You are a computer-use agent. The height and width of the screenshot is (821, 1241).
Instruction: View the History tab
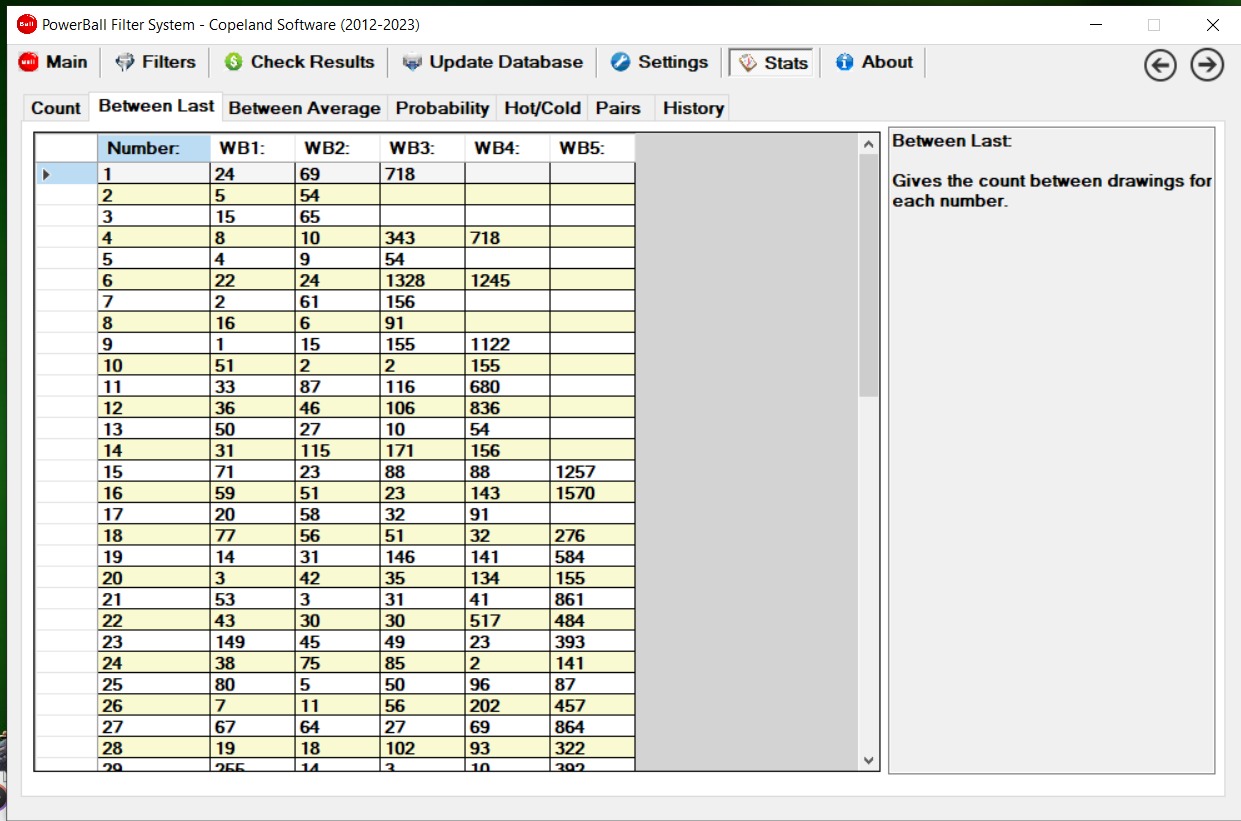tap(693, 108)
